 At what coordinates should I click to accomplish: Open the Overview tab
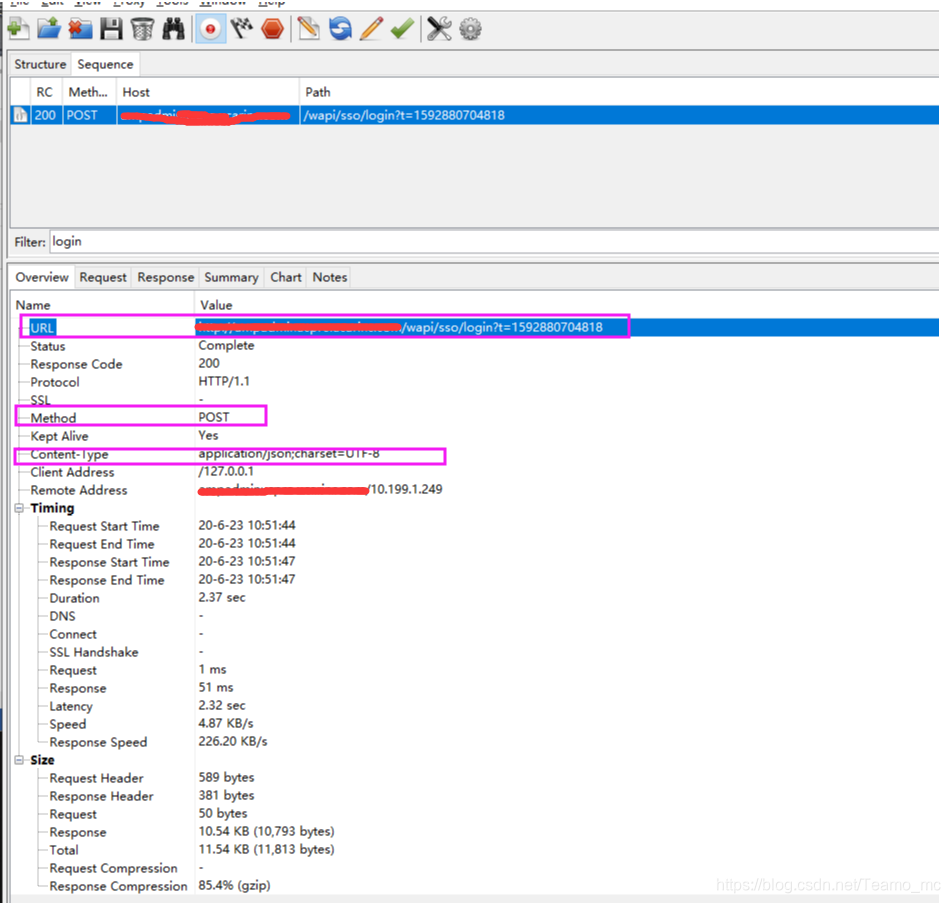(x=42, y=277)
